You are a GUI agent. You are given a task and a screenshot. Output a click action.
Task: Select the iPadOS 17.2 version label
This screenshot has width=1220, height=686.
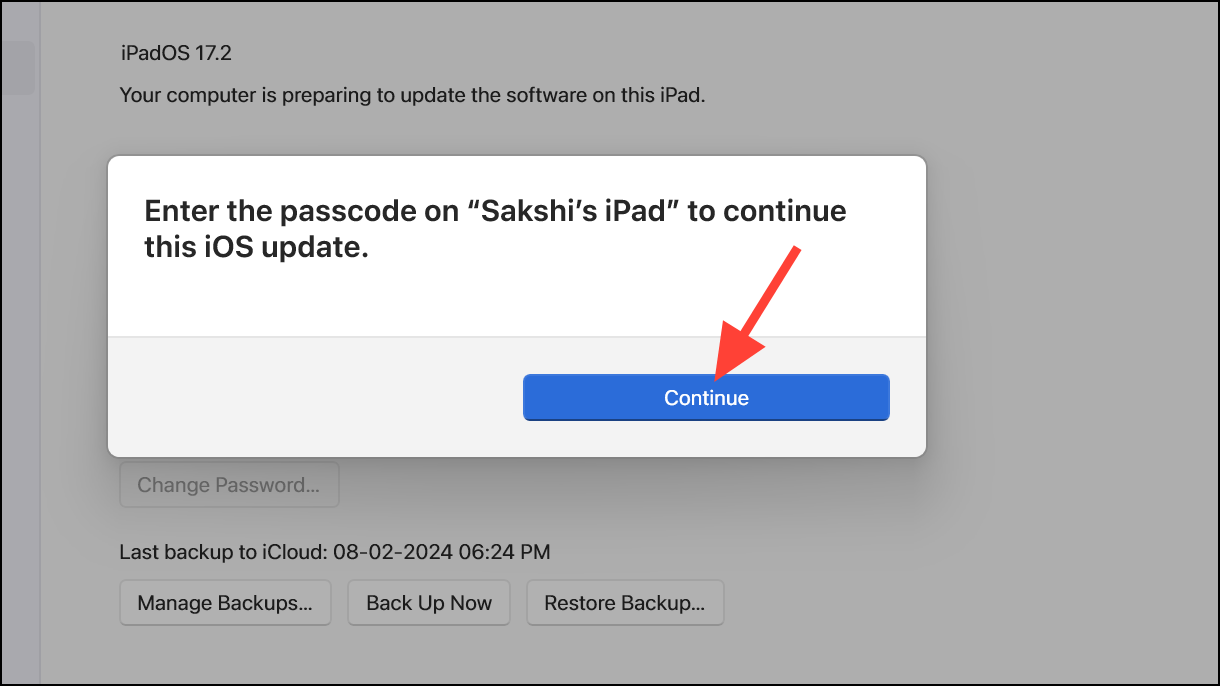175,53
